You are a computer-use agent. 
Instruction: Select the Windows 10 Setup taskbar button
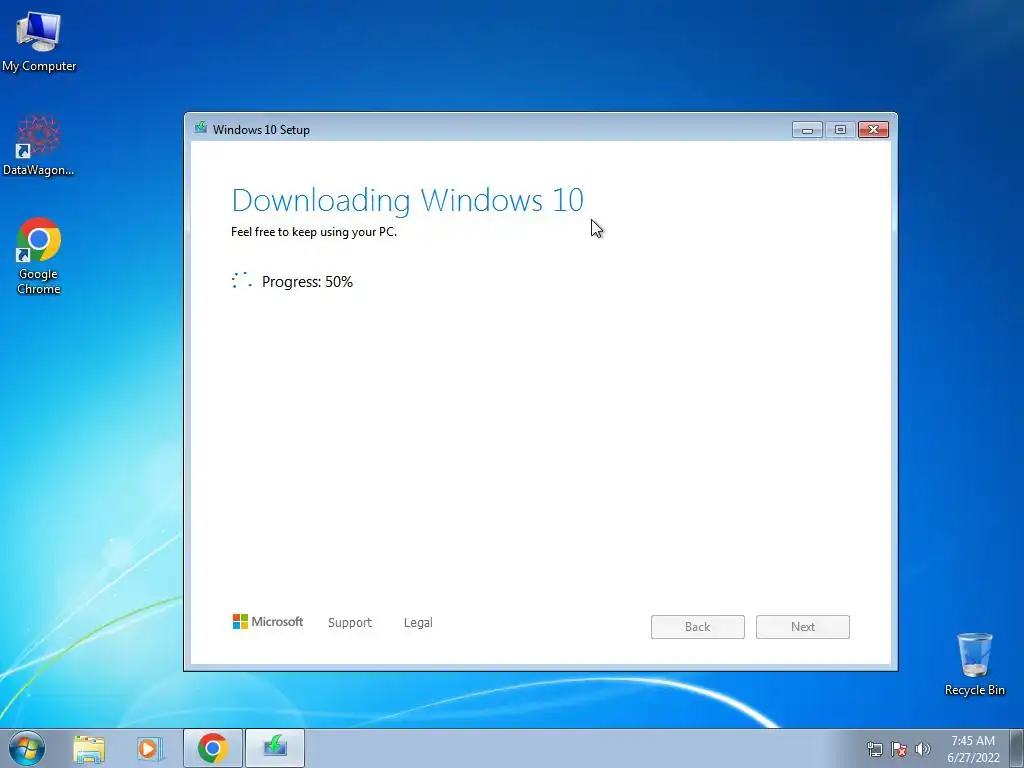(275, 748)
